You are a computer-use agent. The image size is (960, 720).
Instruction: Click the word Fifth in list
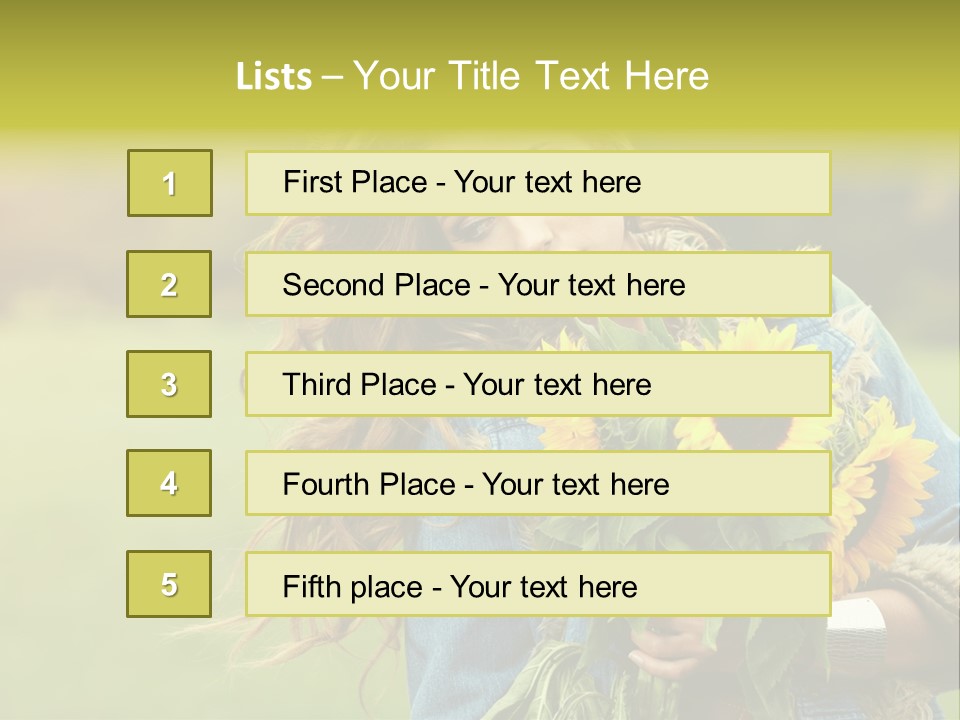[x=312, y=586]
